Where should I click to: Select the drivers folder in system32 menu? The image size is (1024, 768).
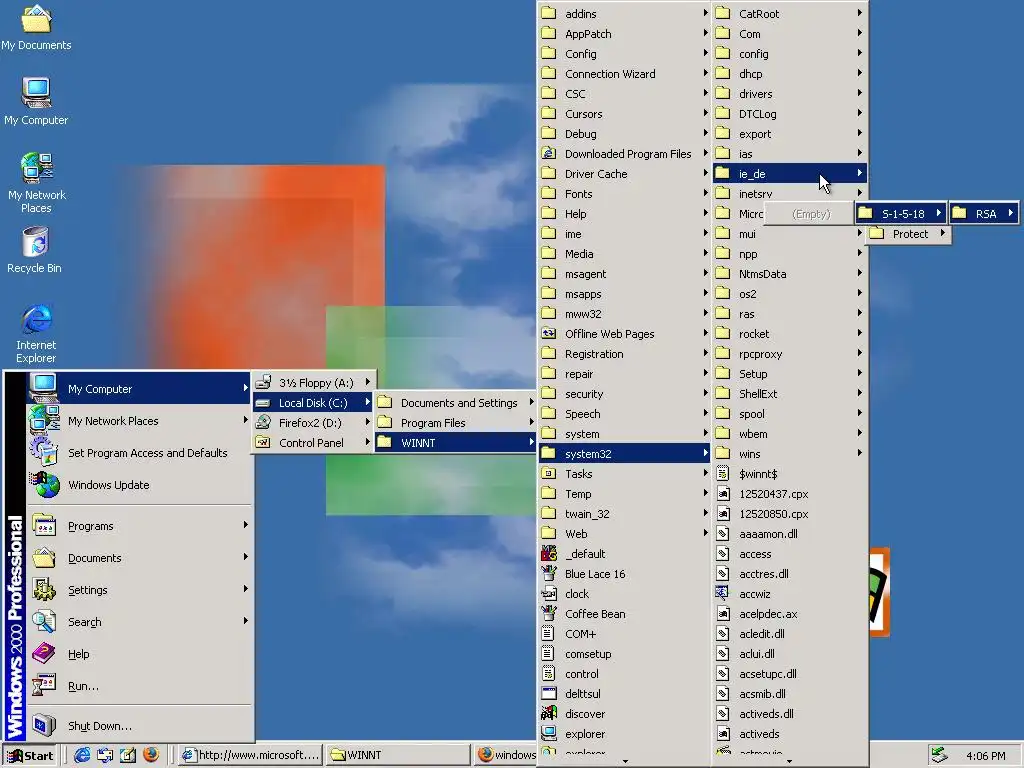[x=790, y=94]
